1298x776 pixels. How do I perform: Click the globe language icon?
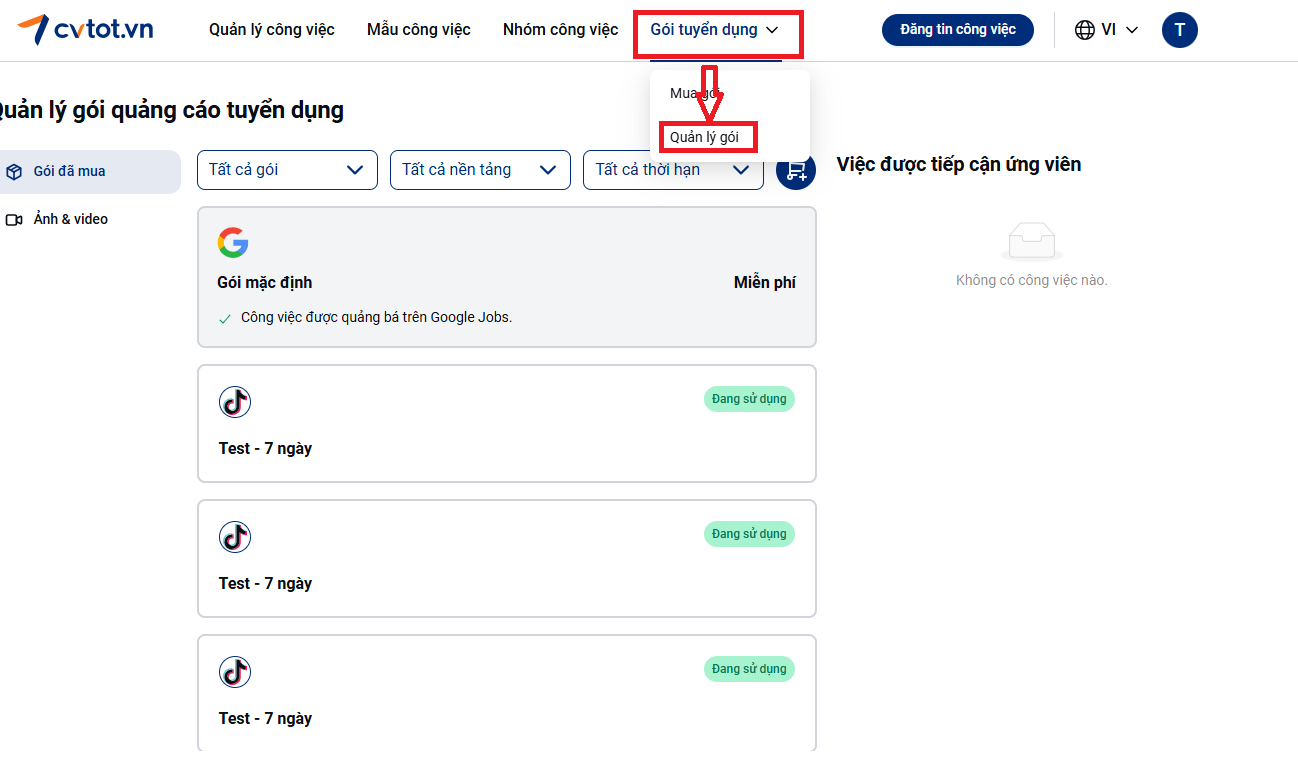1084,30
